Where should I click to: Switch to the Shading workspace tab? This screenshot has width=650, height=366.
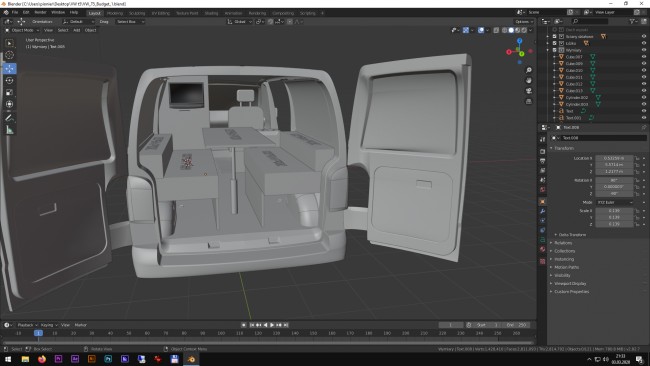211,13
